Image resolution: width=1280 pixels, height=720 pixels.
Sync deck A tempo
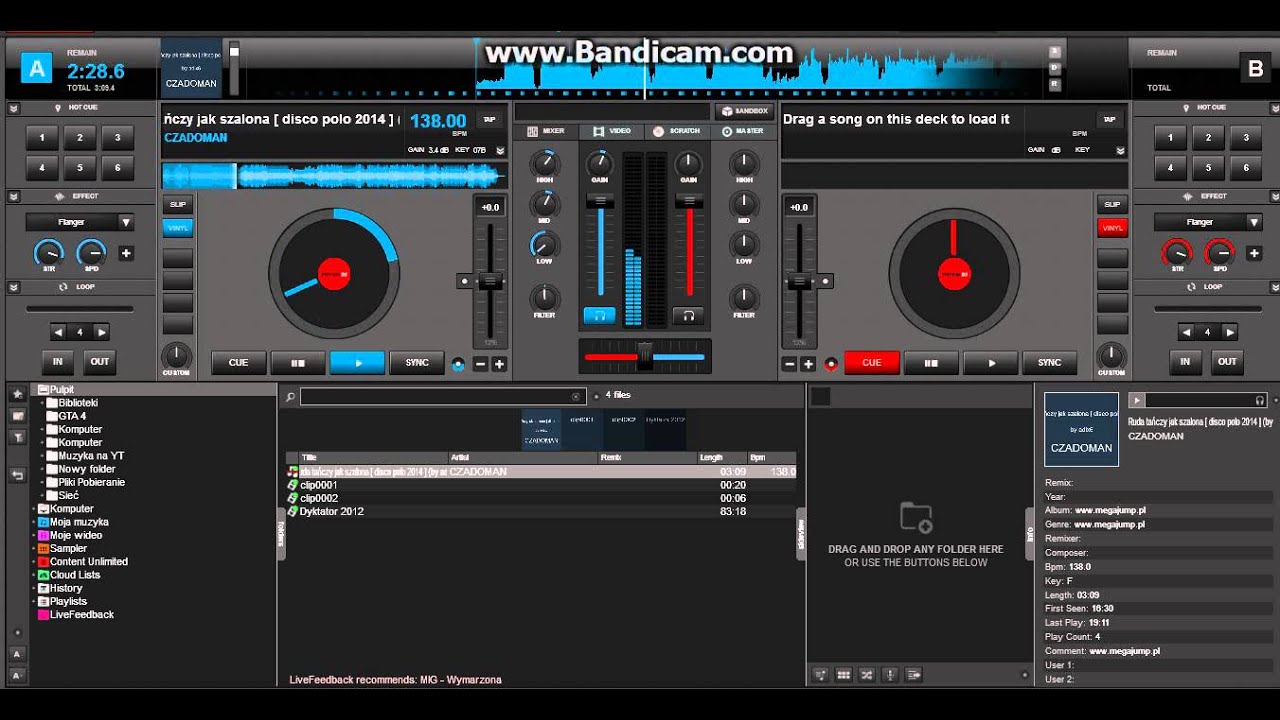pos(417,363)
